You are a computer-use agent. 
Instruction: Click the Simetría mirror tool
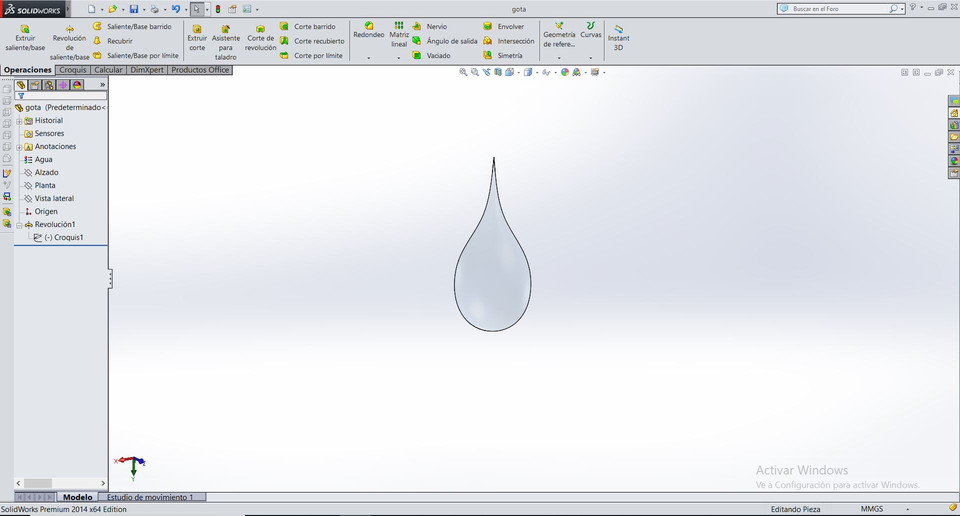point(503,55)
